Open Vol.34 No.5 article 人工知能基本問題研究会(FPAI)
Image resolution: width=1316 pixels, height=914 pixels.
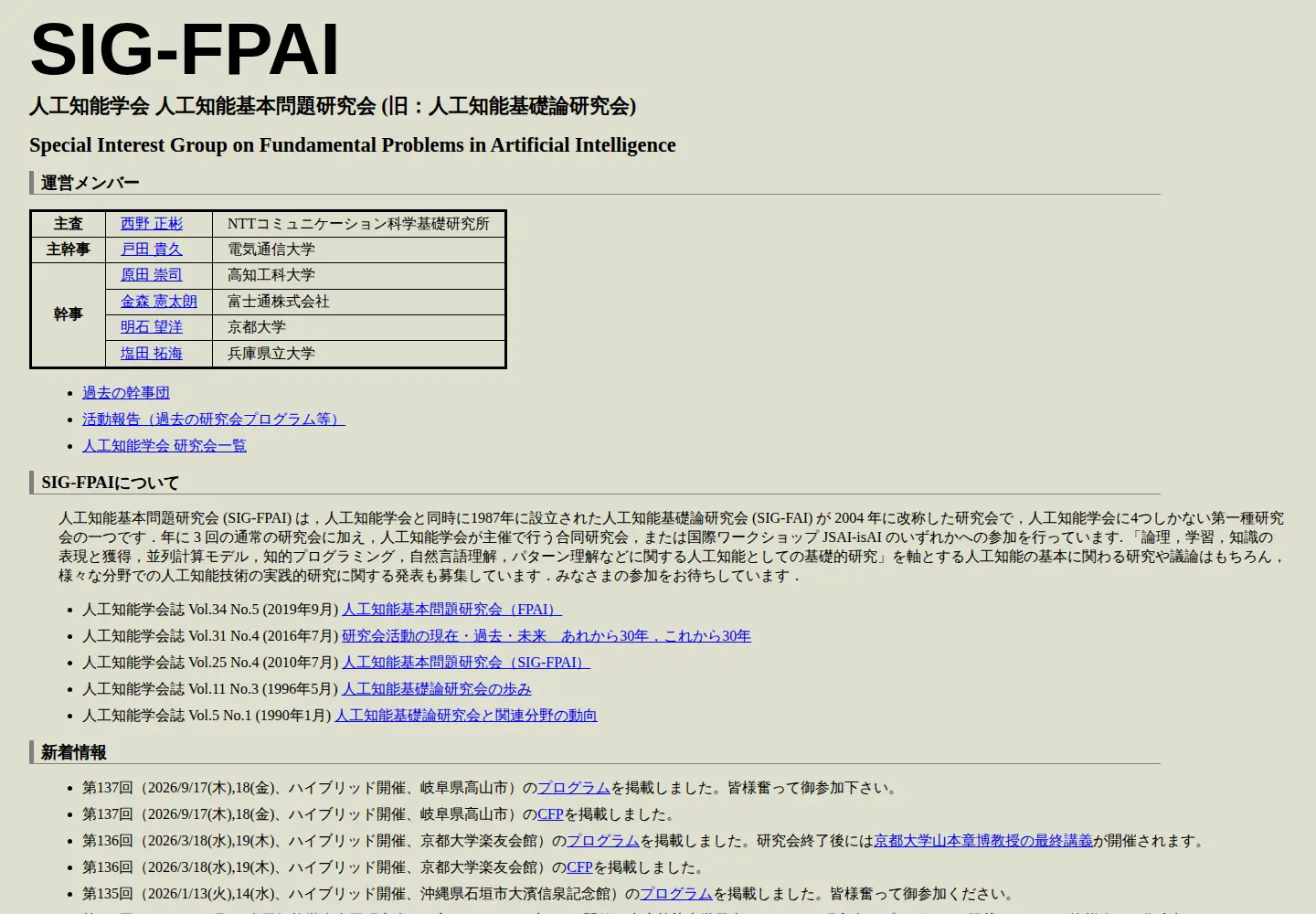click(x=451, y=610)
